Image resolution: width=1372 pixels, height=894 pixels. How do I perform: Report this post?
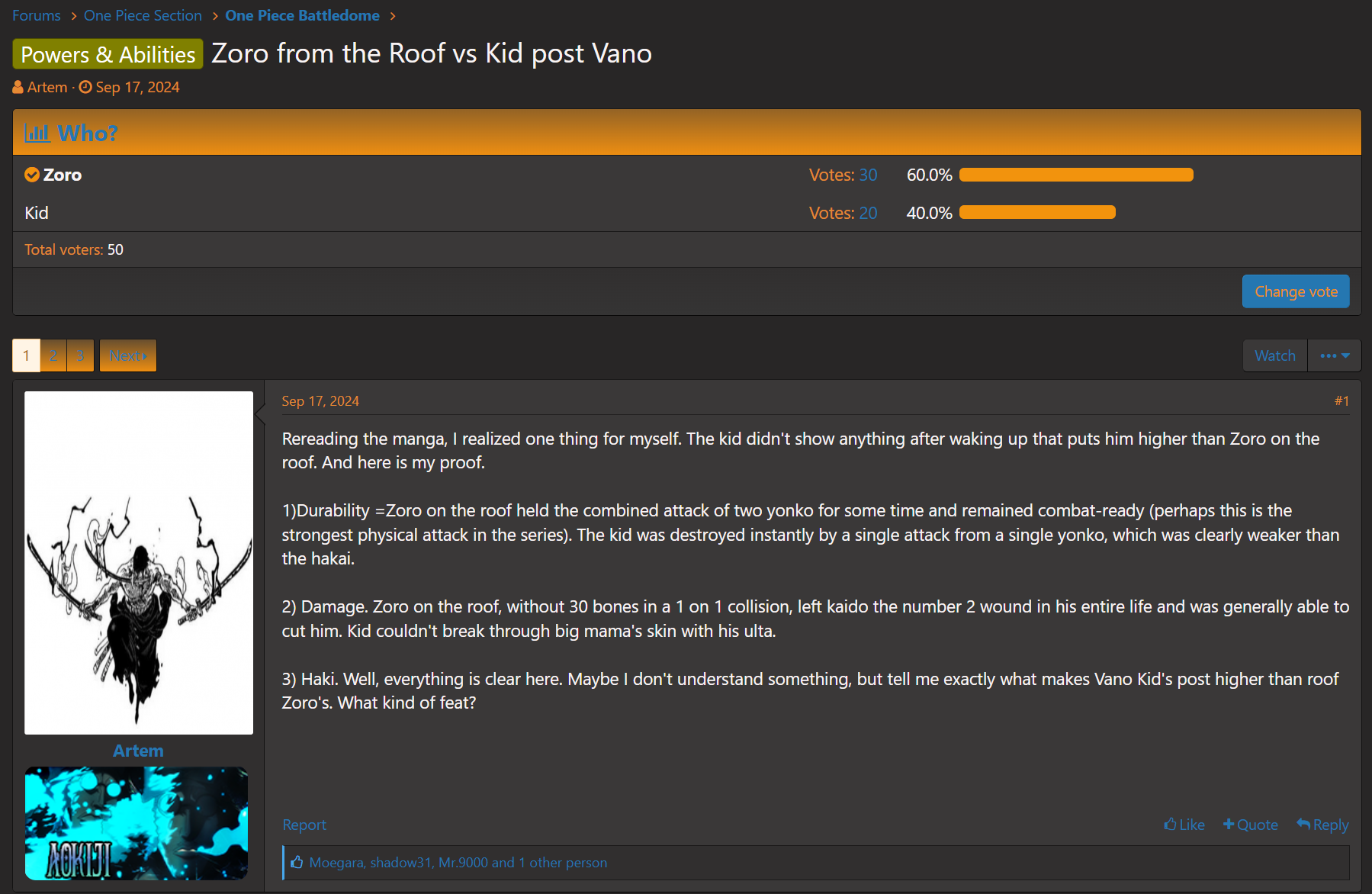pos(304,825)
